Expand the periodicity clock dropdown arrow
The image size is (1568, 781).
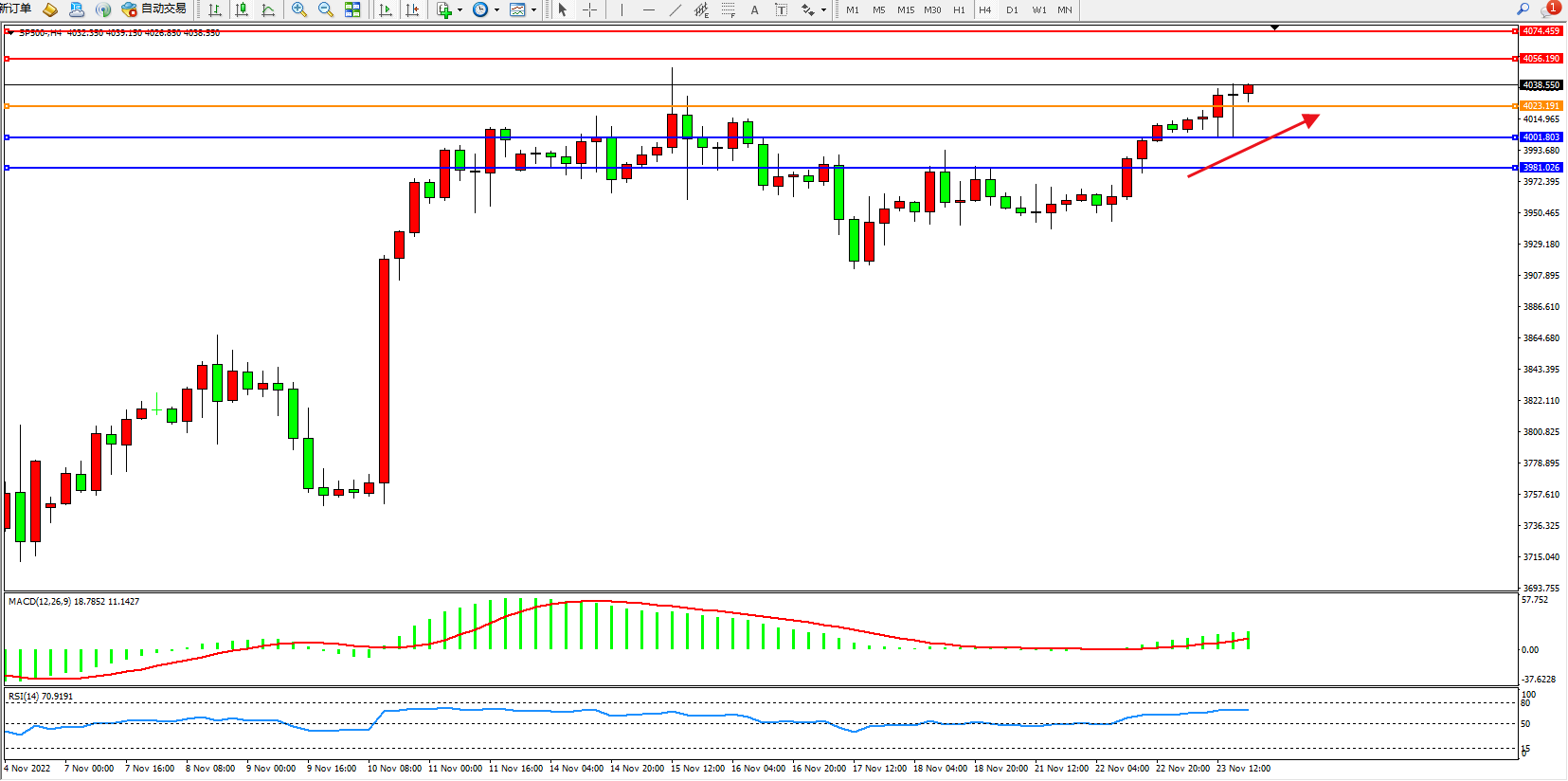click(496, 10)
